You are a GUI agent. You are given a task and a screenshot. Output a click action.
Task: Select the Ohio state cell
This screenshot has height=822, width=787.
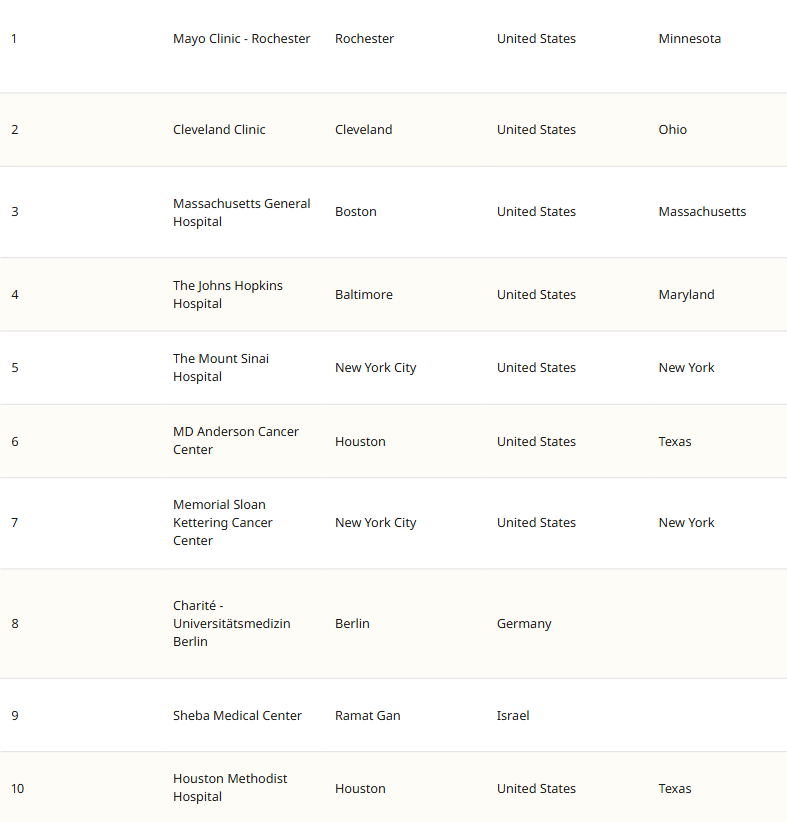672,130
